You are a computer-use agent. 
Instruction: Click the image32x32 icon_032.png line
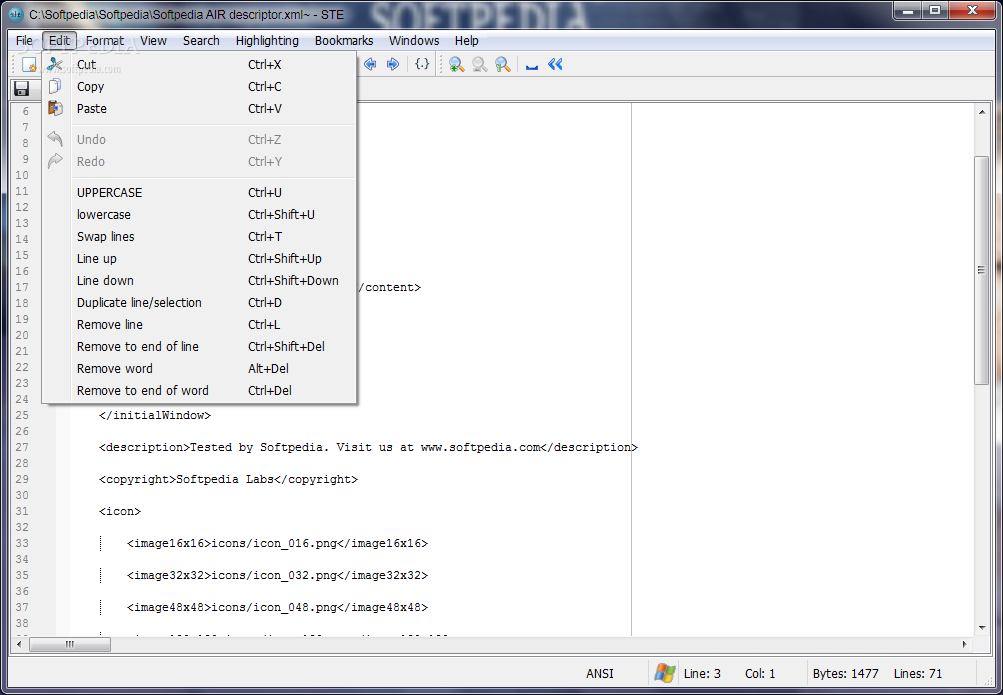(x=277, y=575)
